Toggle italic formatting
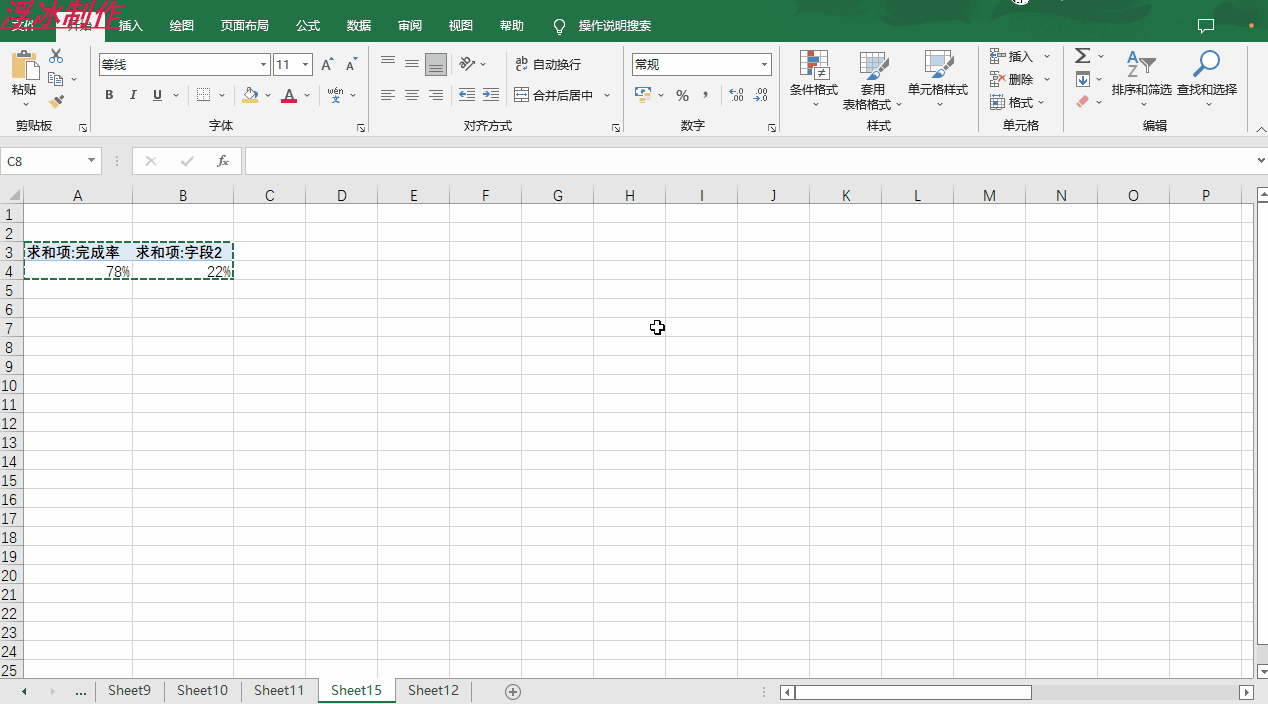This screenshot has width=1268, height=704. [x=133, y=95]
